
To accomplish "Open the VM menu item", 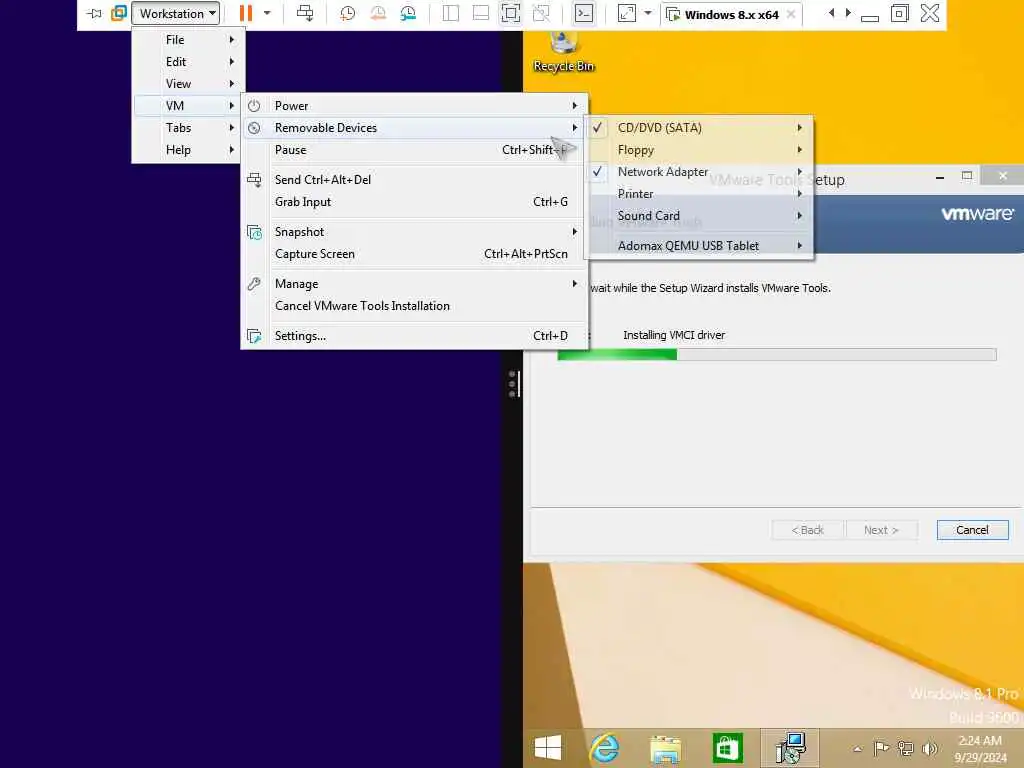I will (188, 106).
